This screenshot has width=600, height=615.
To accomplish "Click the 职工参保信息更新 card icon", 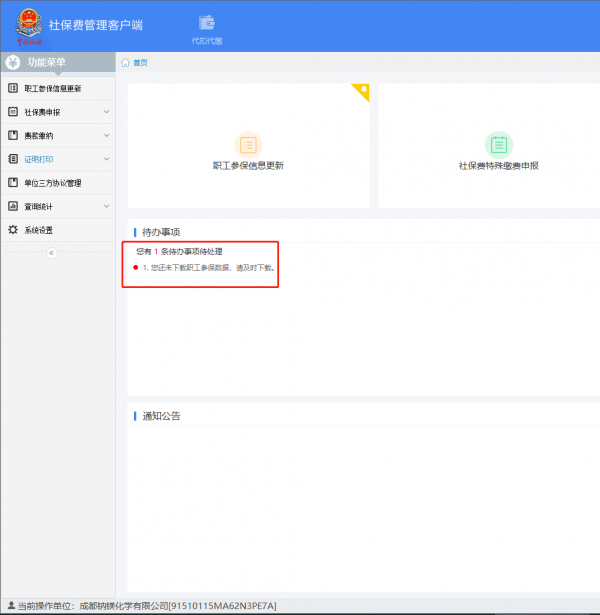I will point(248,144).
